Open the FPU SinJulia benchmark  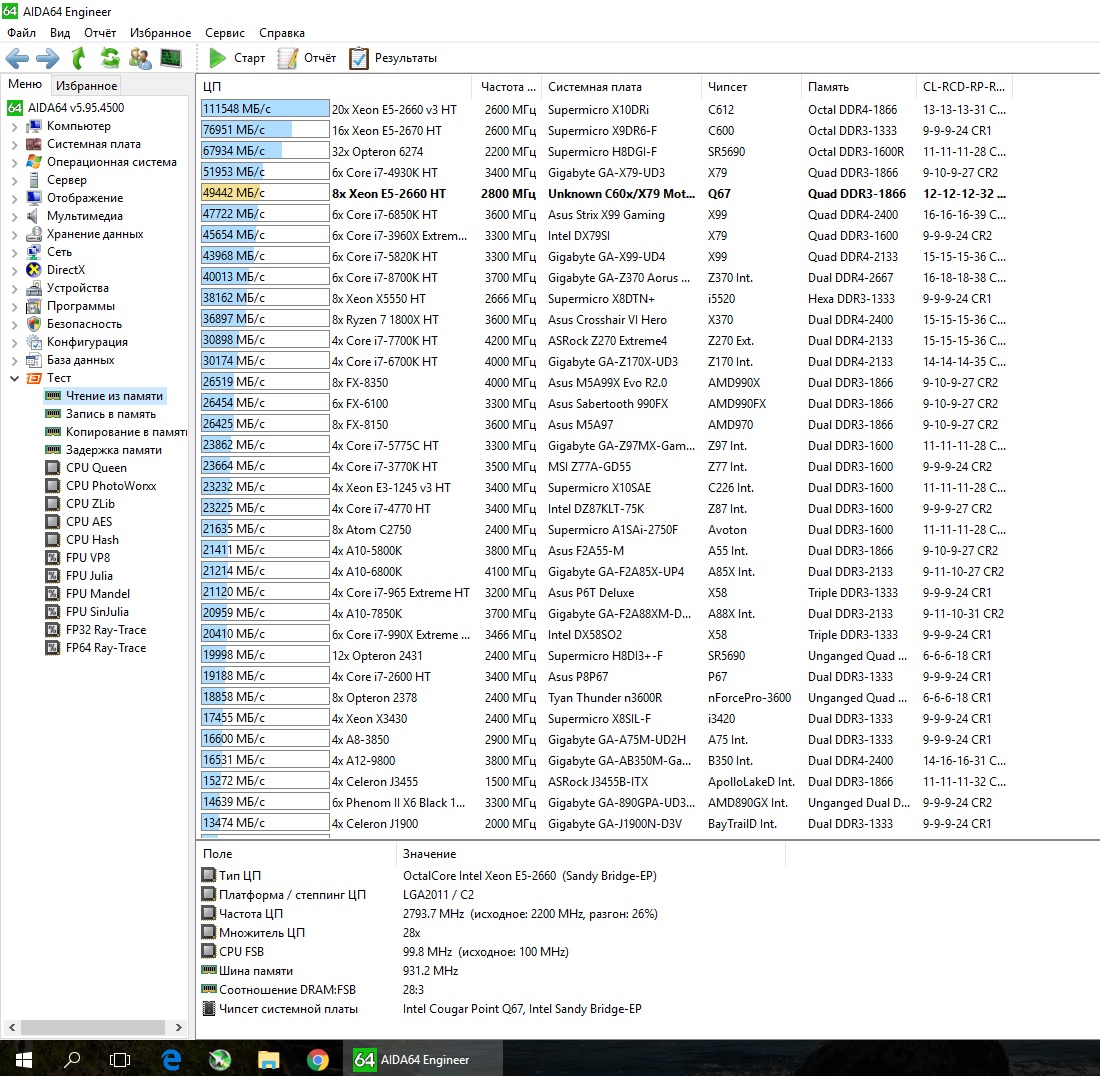(x=97, y=612)
